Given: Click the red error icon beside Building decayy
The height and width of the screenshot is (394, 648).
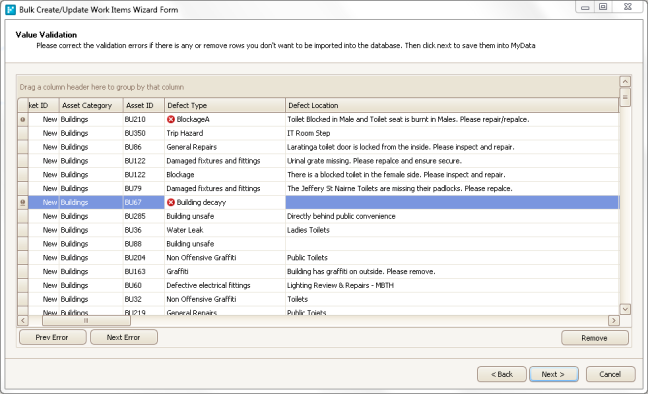Looking at the screenshot, I should [x=171, y=203].
